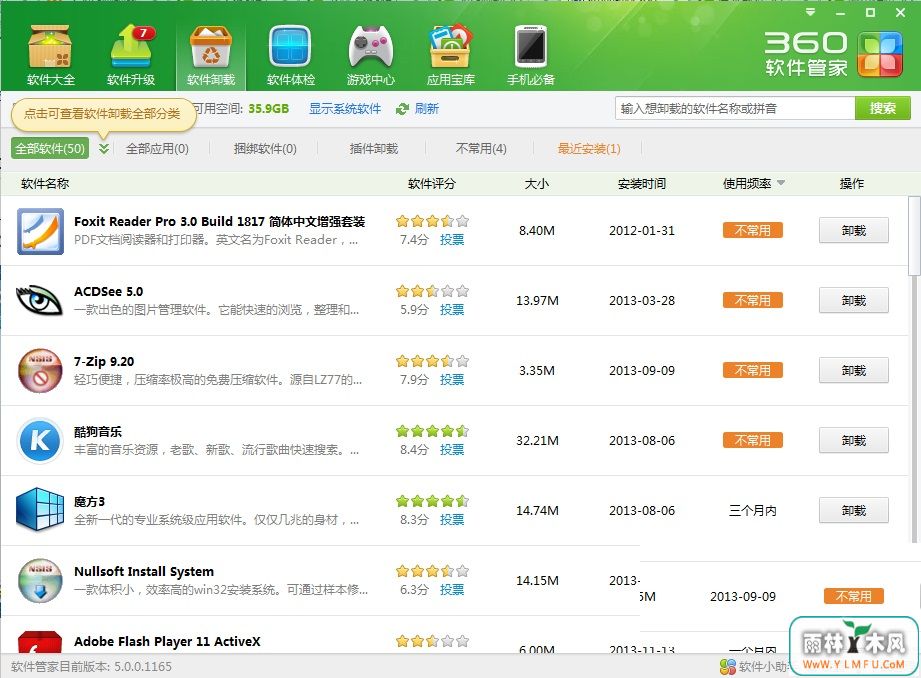Screen dimensions: 921x678
Task: Click 三个月内 usage frequency for 魔方3
Action: [752, 511]
